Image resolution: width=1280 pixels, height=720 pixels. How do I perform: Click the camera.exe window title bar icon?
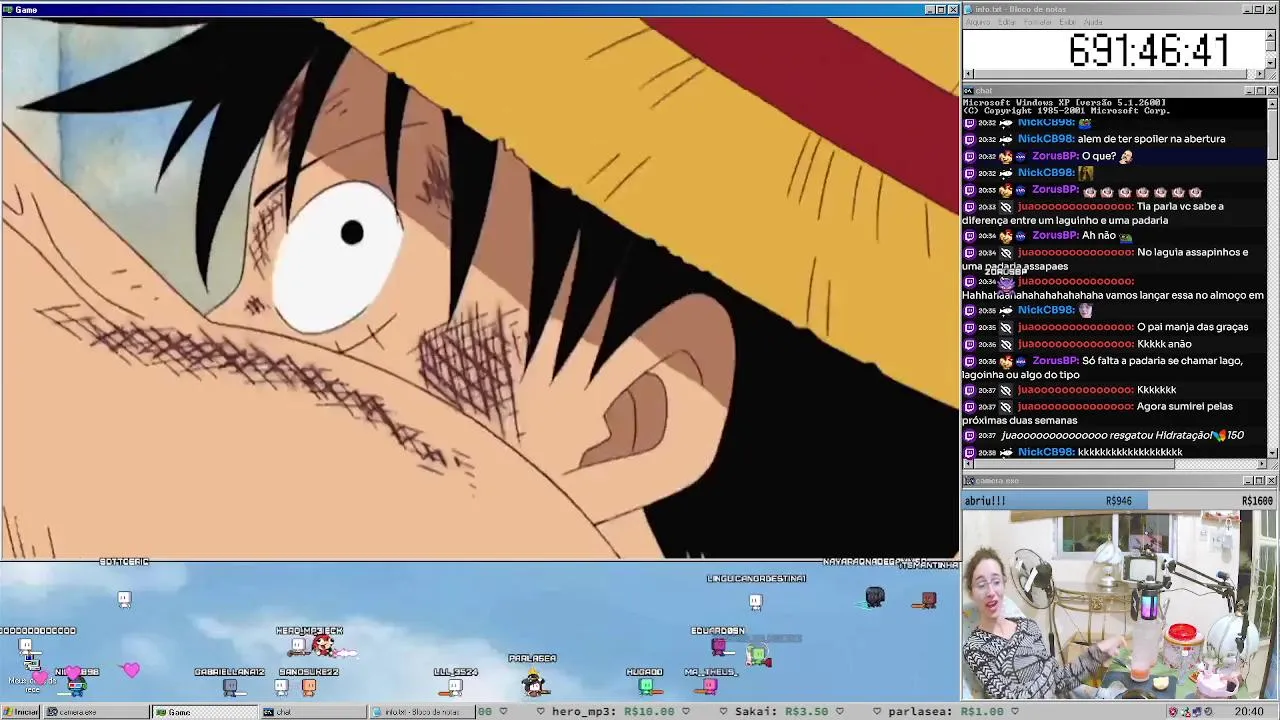click(x=968, y=481)
